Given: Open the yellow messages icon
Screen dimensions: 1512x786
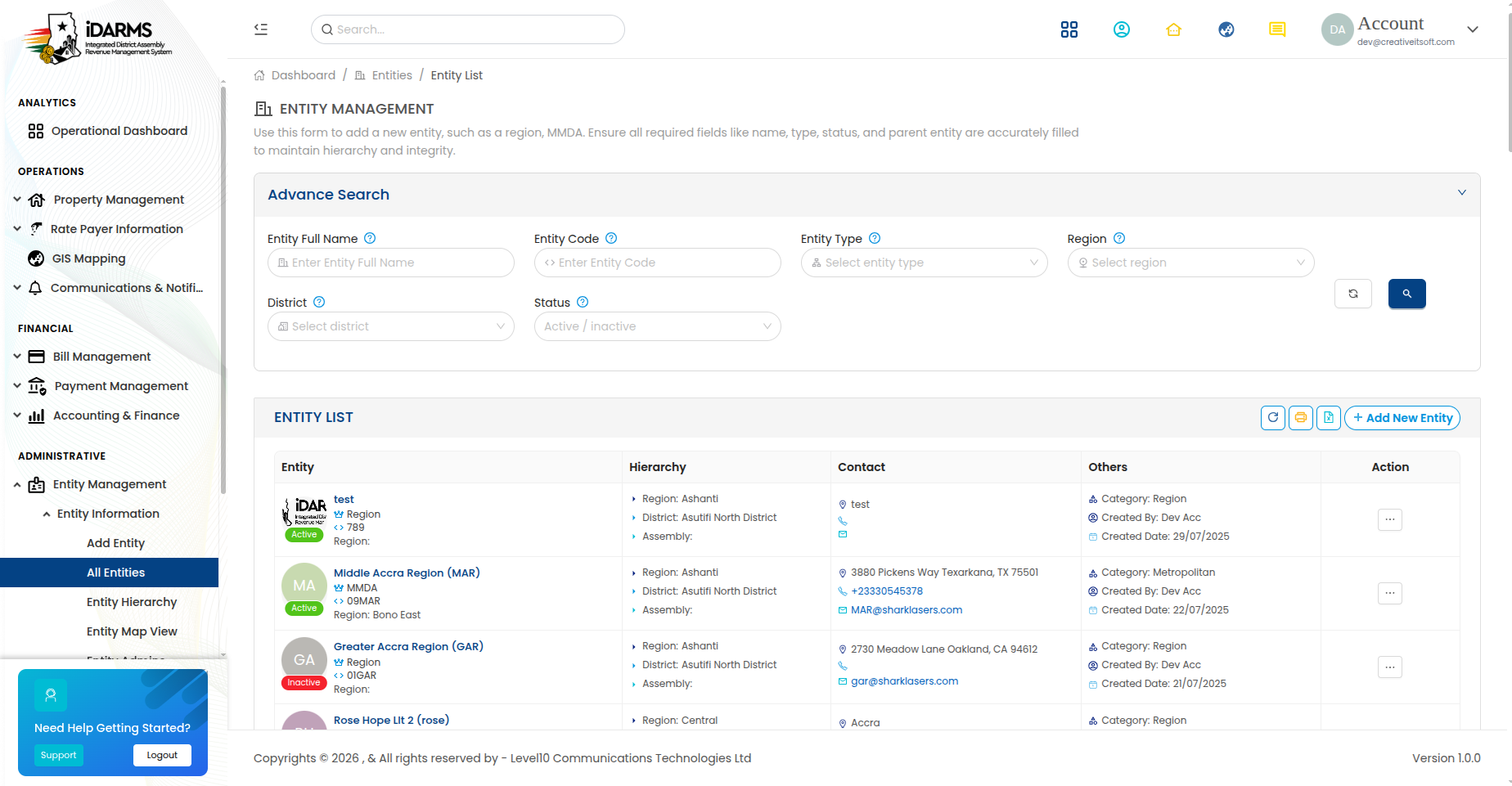Looking at the screenshot, I should click(1277, 29).
